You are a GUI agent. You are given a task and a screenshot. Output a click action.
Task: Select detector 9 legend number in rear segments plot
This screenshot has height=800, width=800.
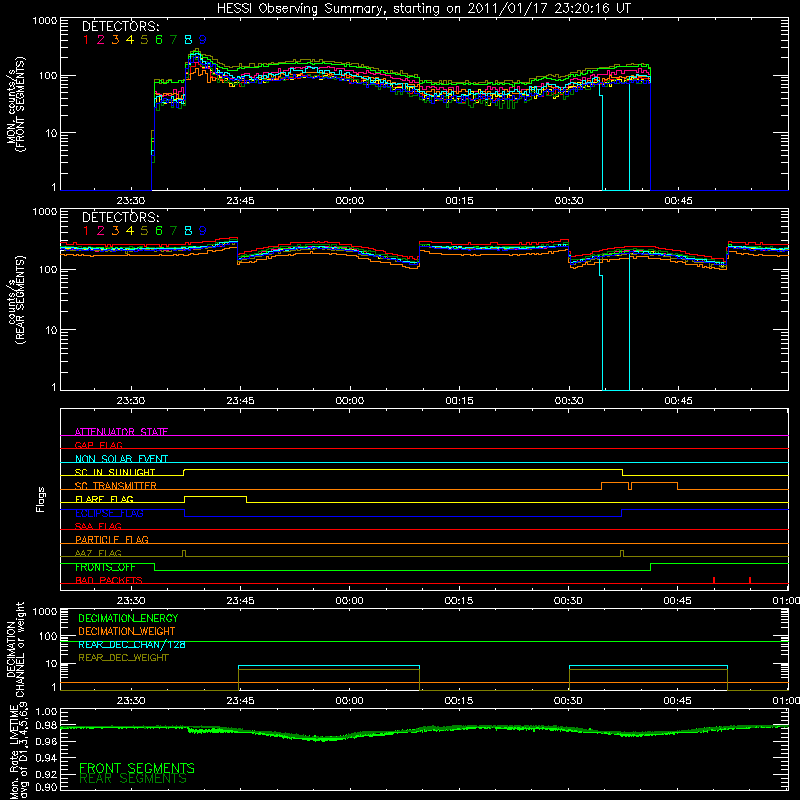pos(203,231)
